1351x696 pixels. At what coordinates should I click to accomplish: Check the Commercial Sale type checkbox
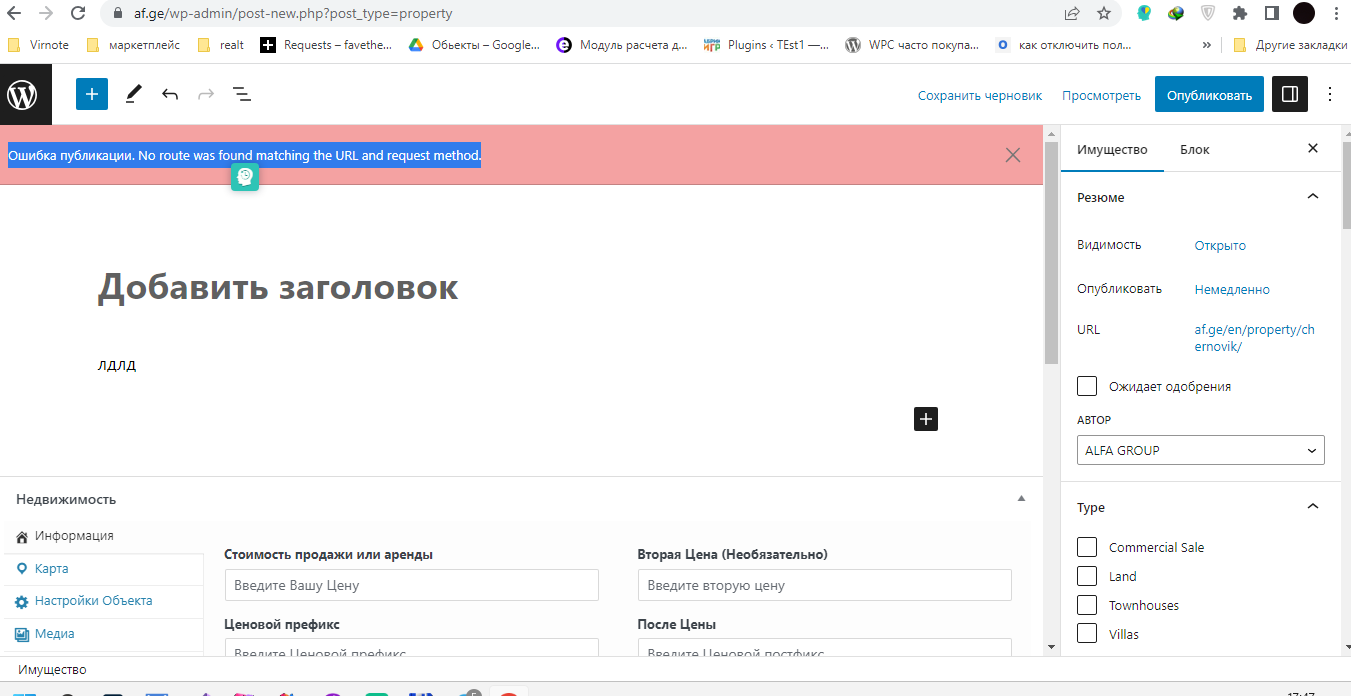point(1087,547)
